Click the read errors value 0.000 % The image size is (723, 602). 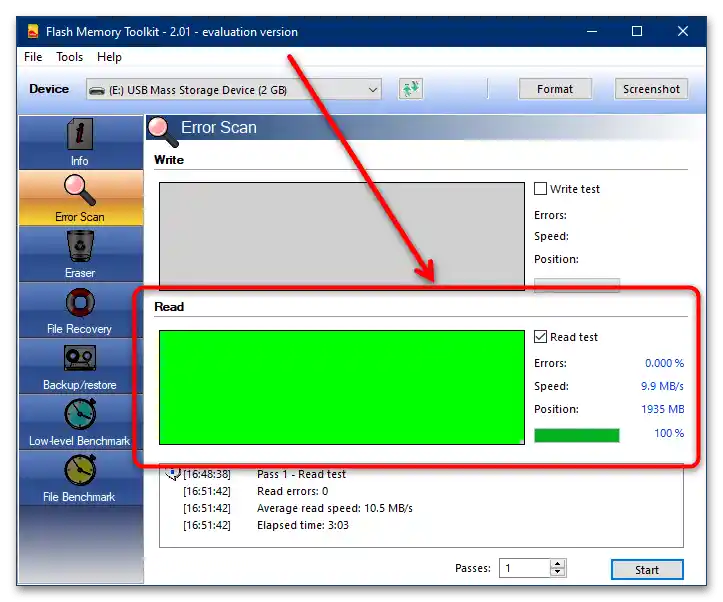[x=664, y=363]
